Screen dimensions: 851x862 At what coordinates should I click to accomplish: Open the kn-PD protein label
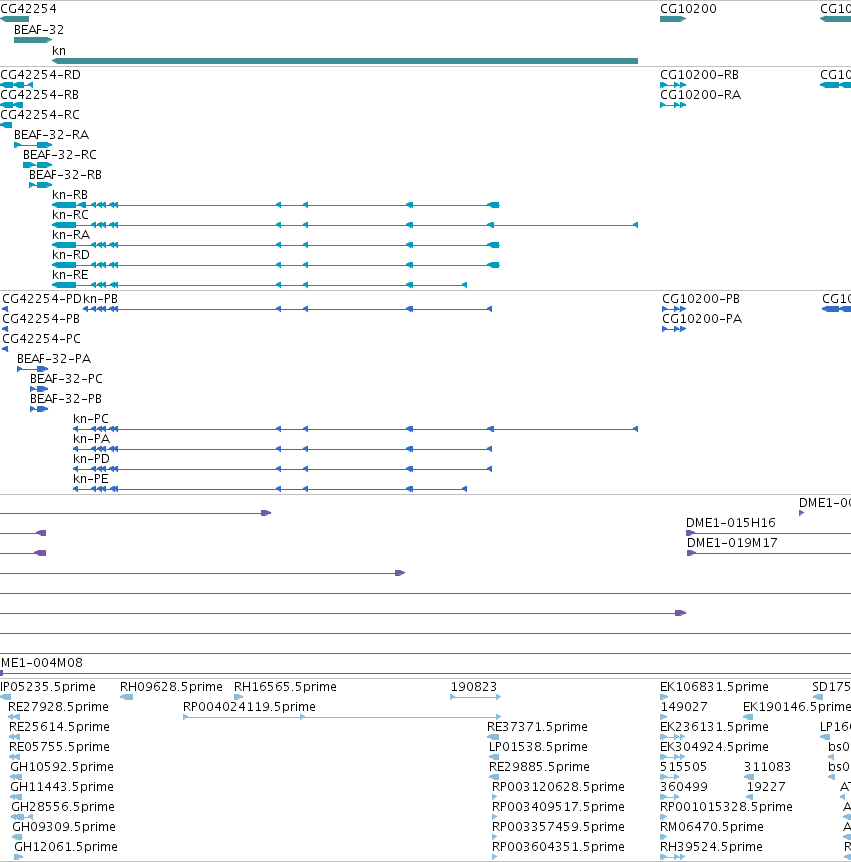click(x=91, y=458)
